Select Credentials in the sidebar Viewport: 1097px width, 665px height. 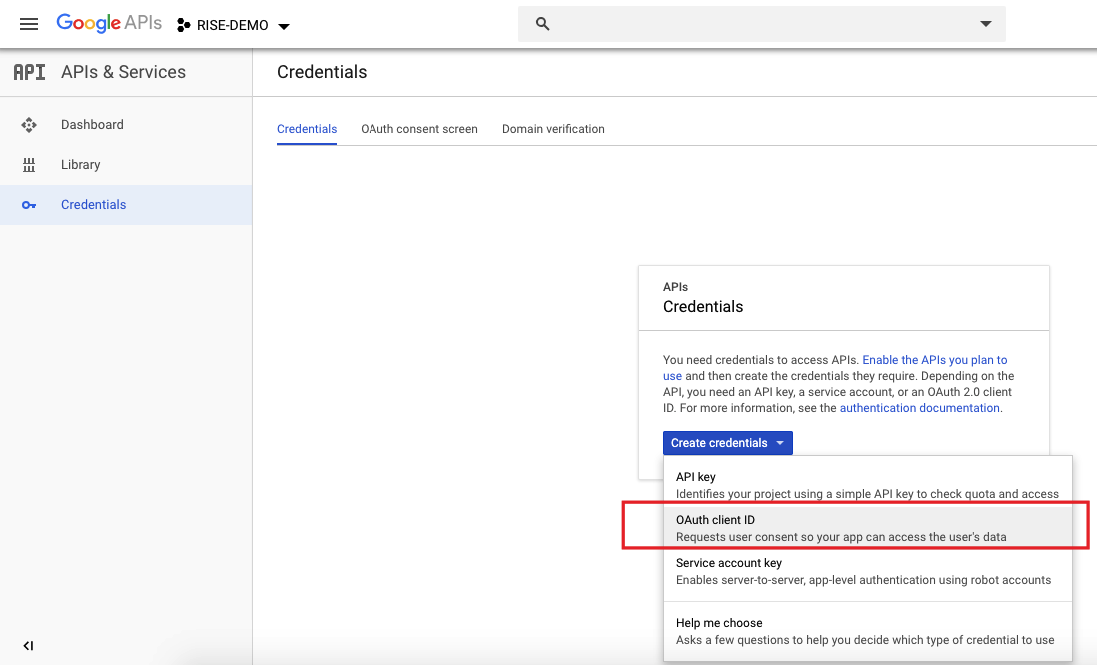(x=126, y=205)
